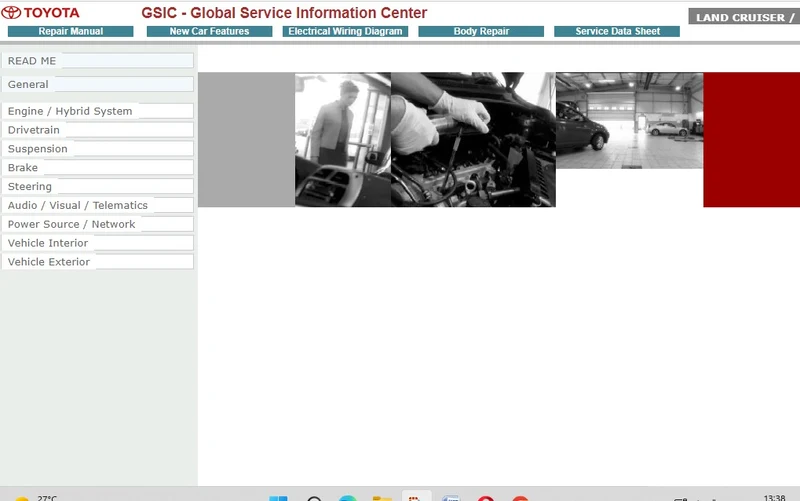800x501 pixels.
Task: Click the engine repair photo
Action: pos(473,140)
